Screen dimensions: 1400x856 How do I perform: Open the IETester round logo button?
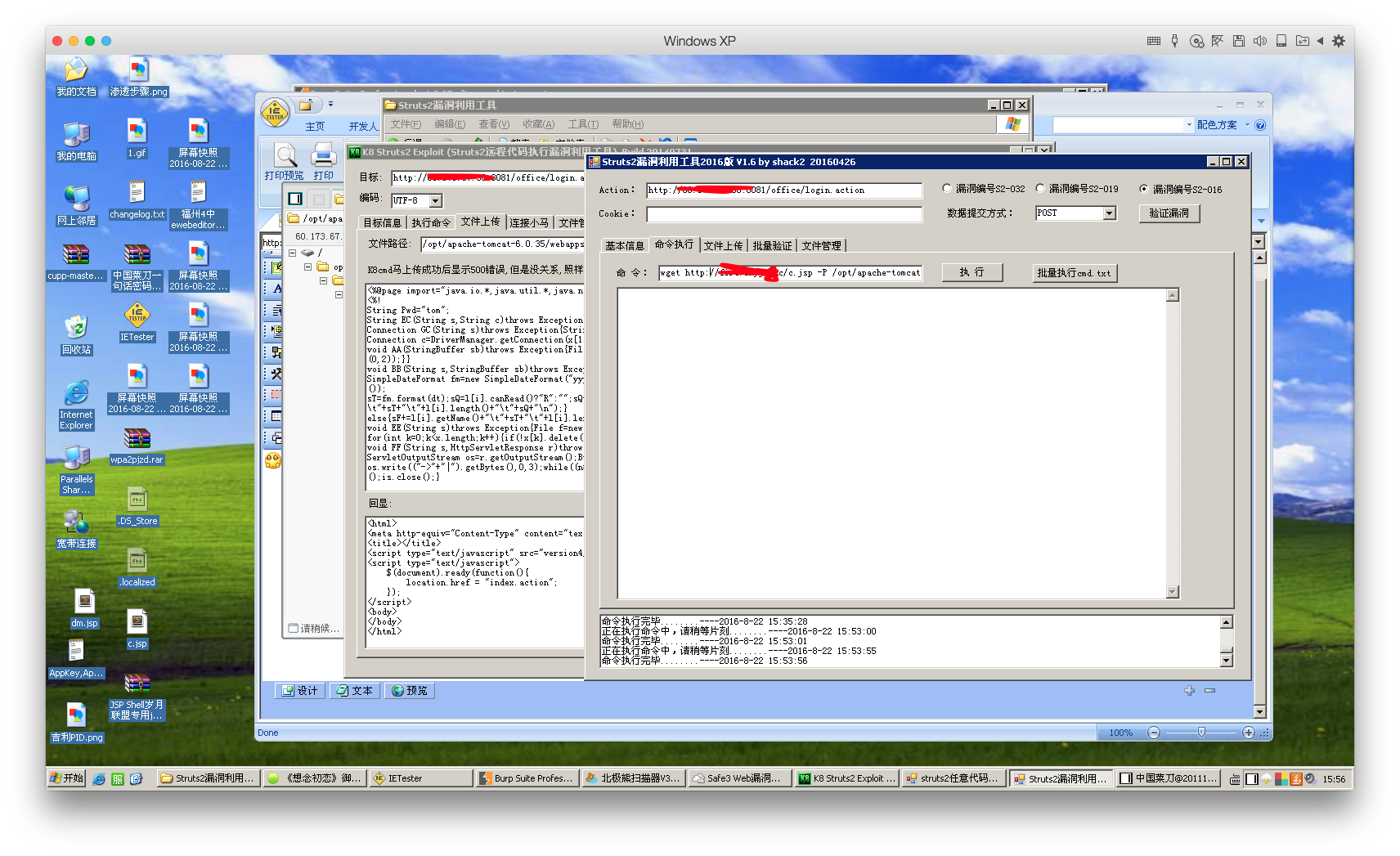click(275, 112)
